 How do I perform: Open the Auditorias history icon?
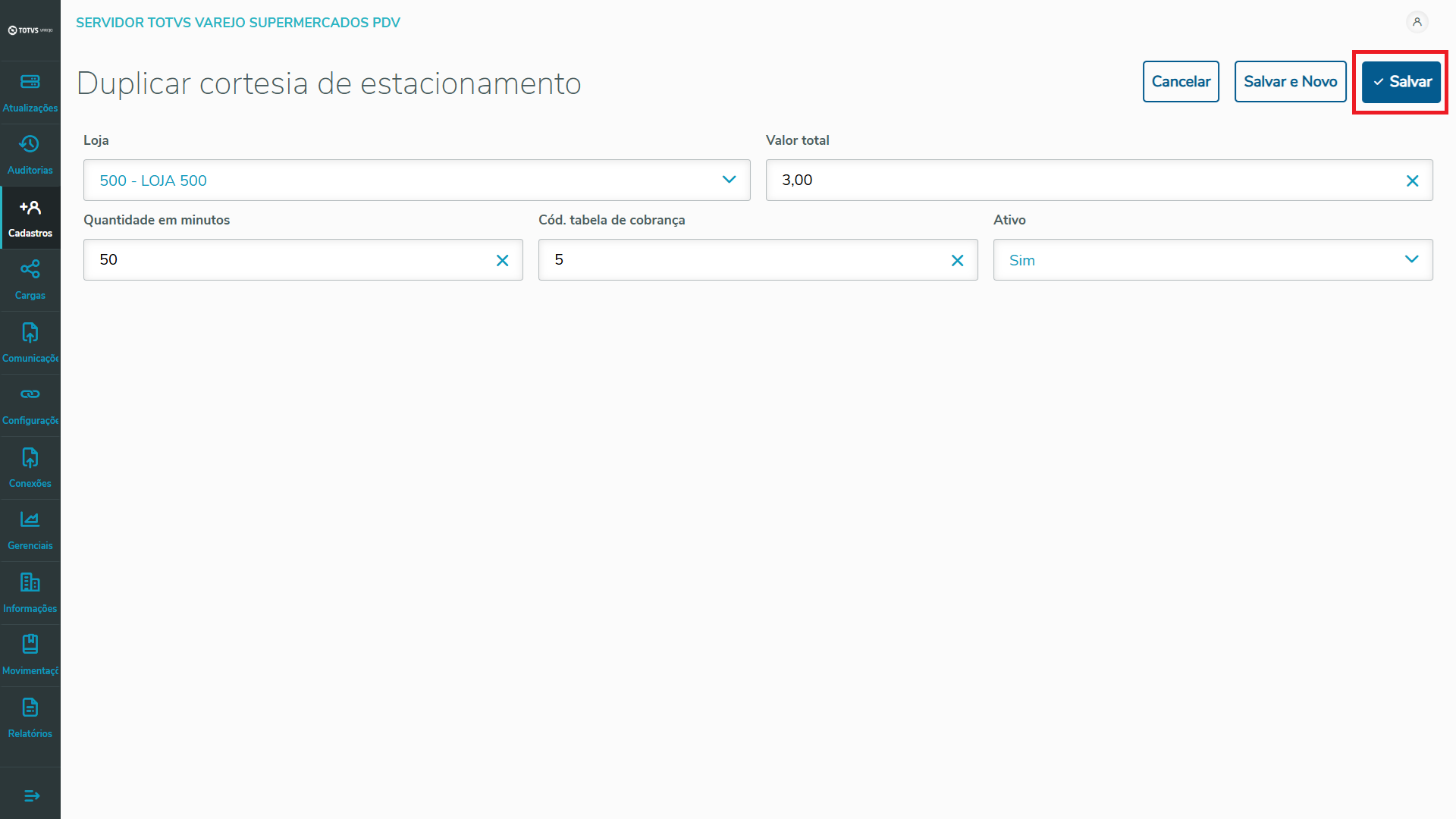30,144
